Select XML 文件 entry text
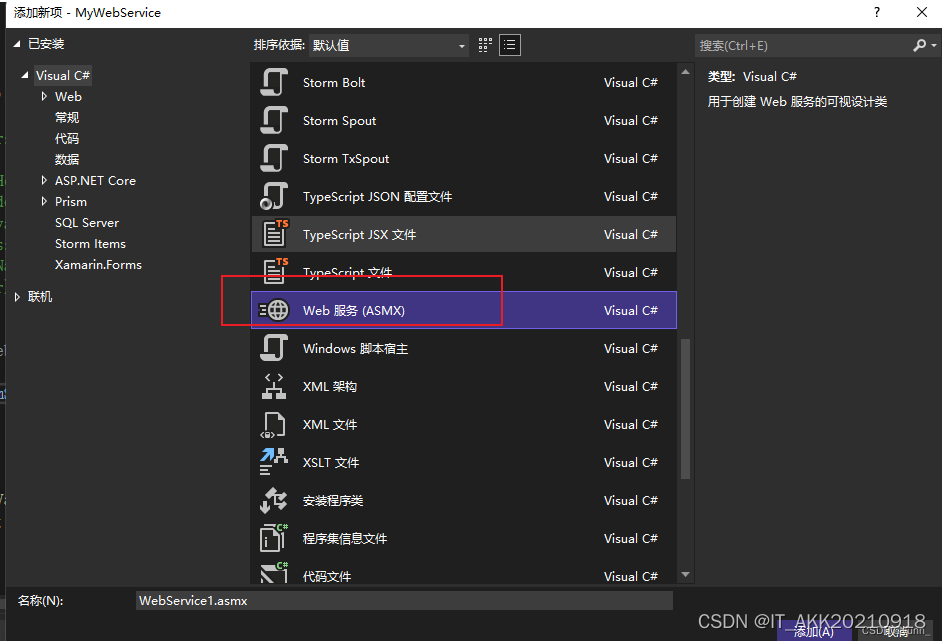This screenshot has width=942, height=641. (330, 424)
